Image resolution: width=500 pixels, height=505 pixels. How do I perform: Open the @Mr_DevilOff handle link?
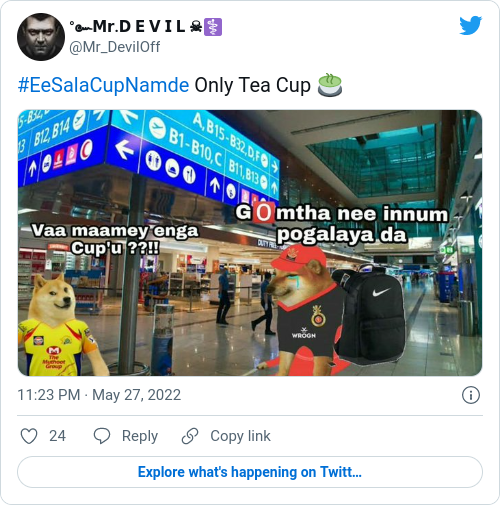pyautogui.click(x=115, y=47)
